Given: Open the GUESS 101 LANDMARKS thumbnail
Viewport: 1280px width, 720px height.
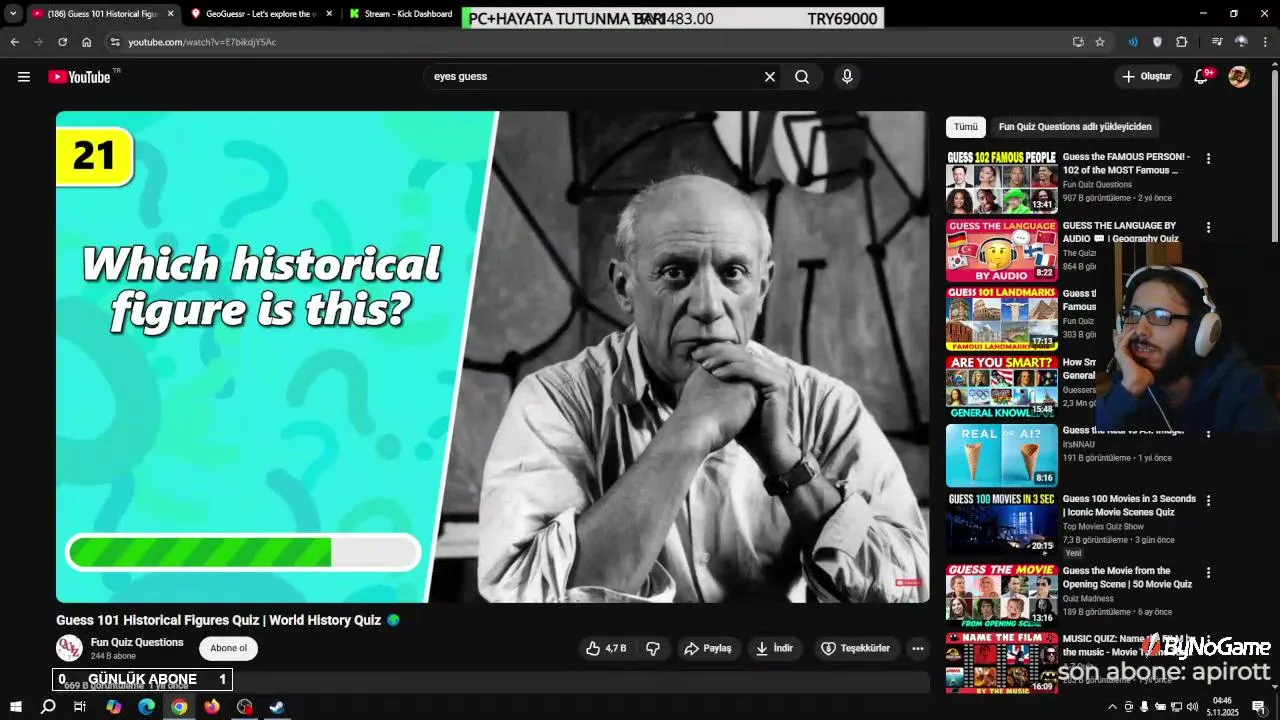Looking at the screenshot, I should (1002, 318).
